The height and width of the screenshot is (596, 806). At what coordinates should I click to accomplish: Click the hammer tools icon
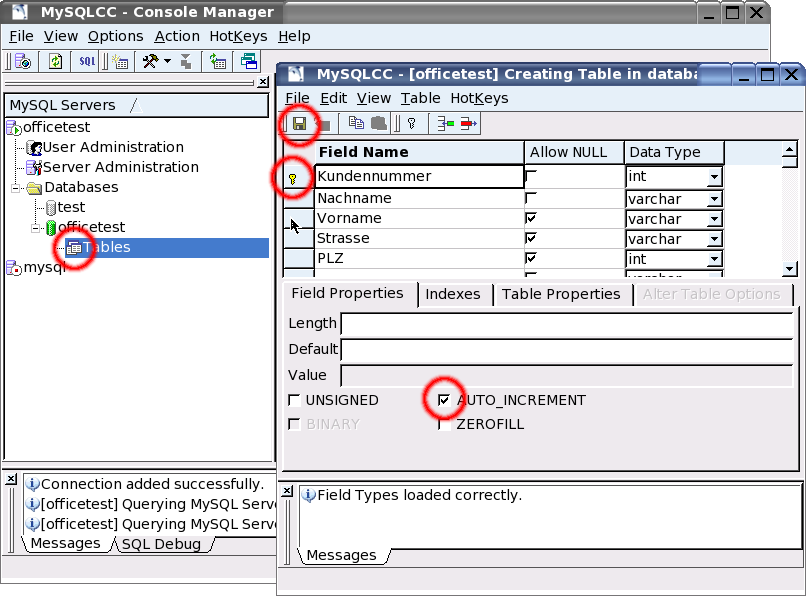pos(150,61)
